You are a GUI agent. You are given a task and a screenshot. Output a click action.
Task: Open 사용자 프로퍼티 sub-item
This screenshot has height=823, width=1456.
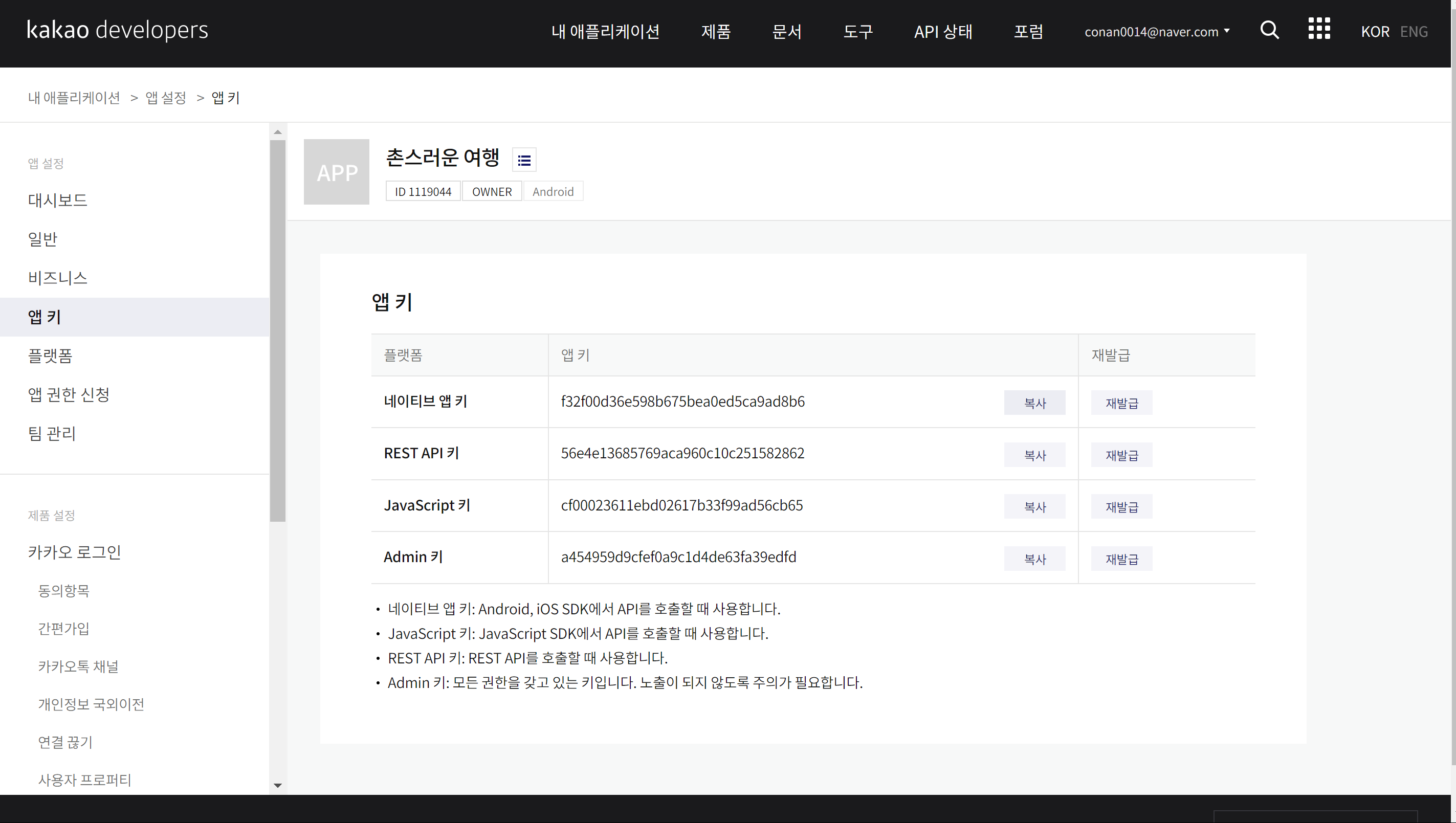(x=84, y=780)
